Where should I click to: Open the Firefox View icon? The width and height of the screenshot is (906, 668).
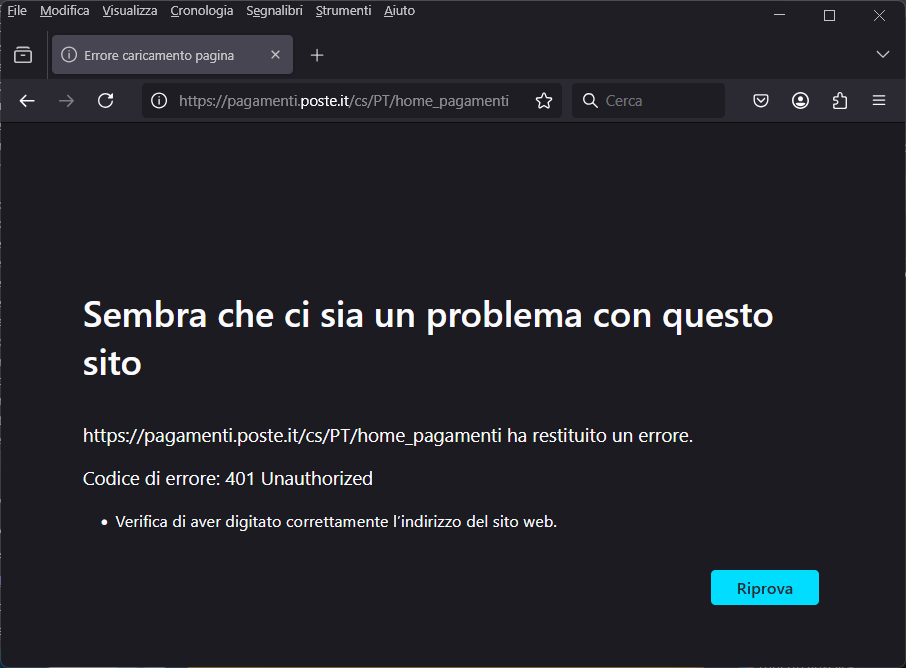click(x=23, y=55)
